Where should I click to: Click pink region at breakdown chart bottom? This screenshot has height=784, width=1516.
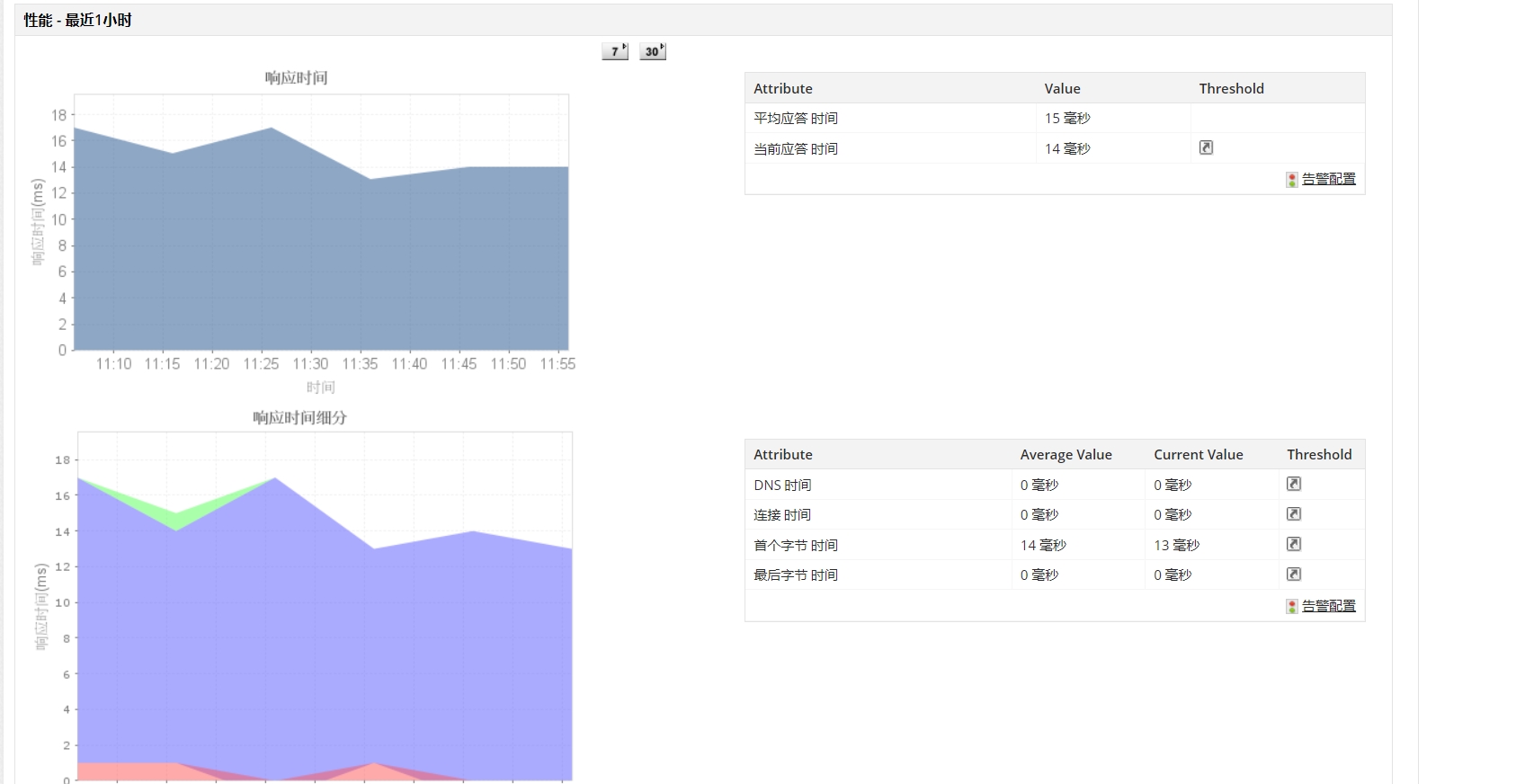(x=126, y=771)
